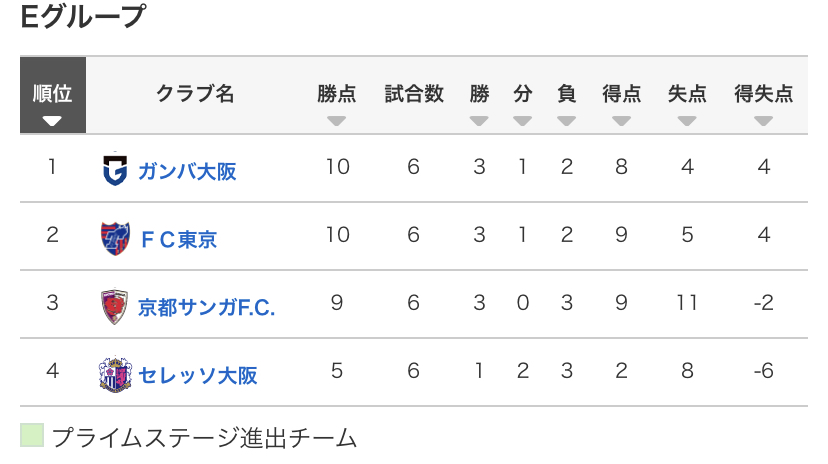Click the Kyoto Sanga F.C. crest icon

pyautogui.click(x=115, y=306)
